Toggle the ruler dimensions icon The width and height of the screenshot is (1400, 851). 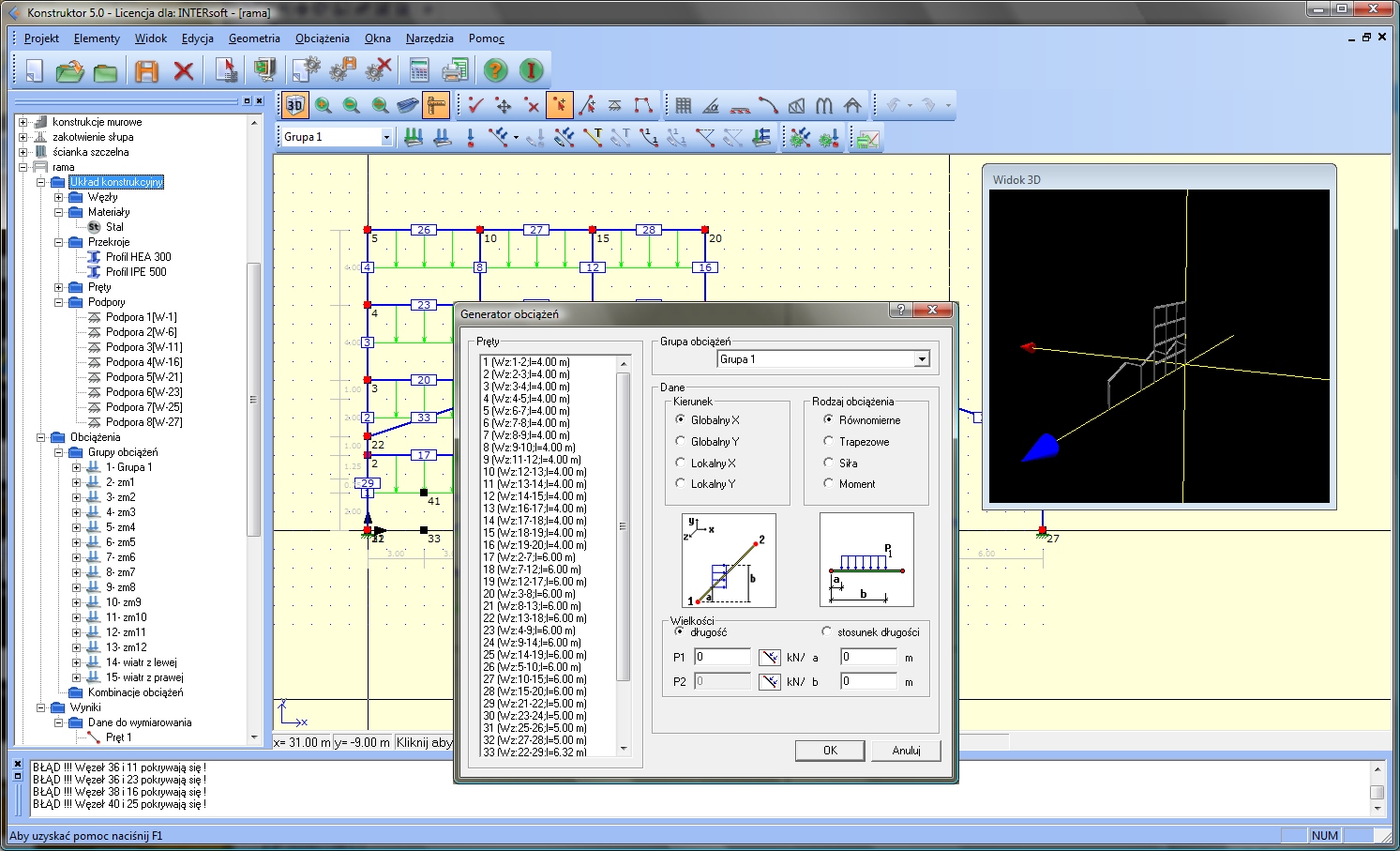[x=436, y=105]
